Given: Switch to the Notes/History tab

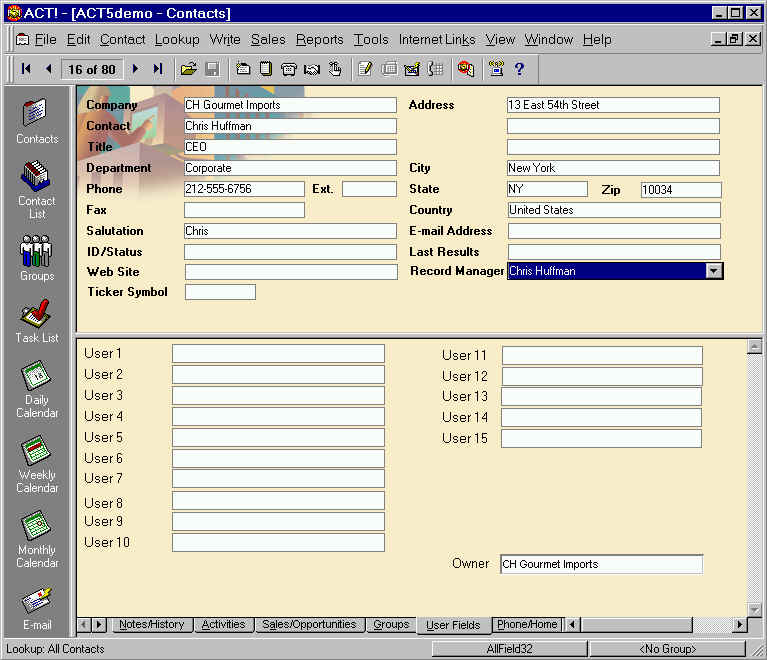Looking at the screenshot, I should pos(151,625).
